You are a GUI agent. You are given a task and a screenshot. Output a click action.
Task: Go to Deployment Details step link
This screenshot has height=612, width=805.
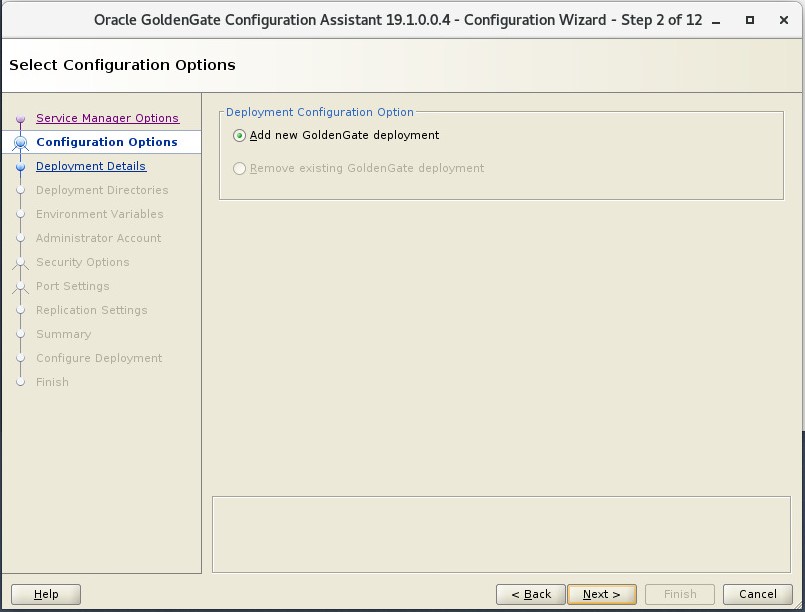91,166
